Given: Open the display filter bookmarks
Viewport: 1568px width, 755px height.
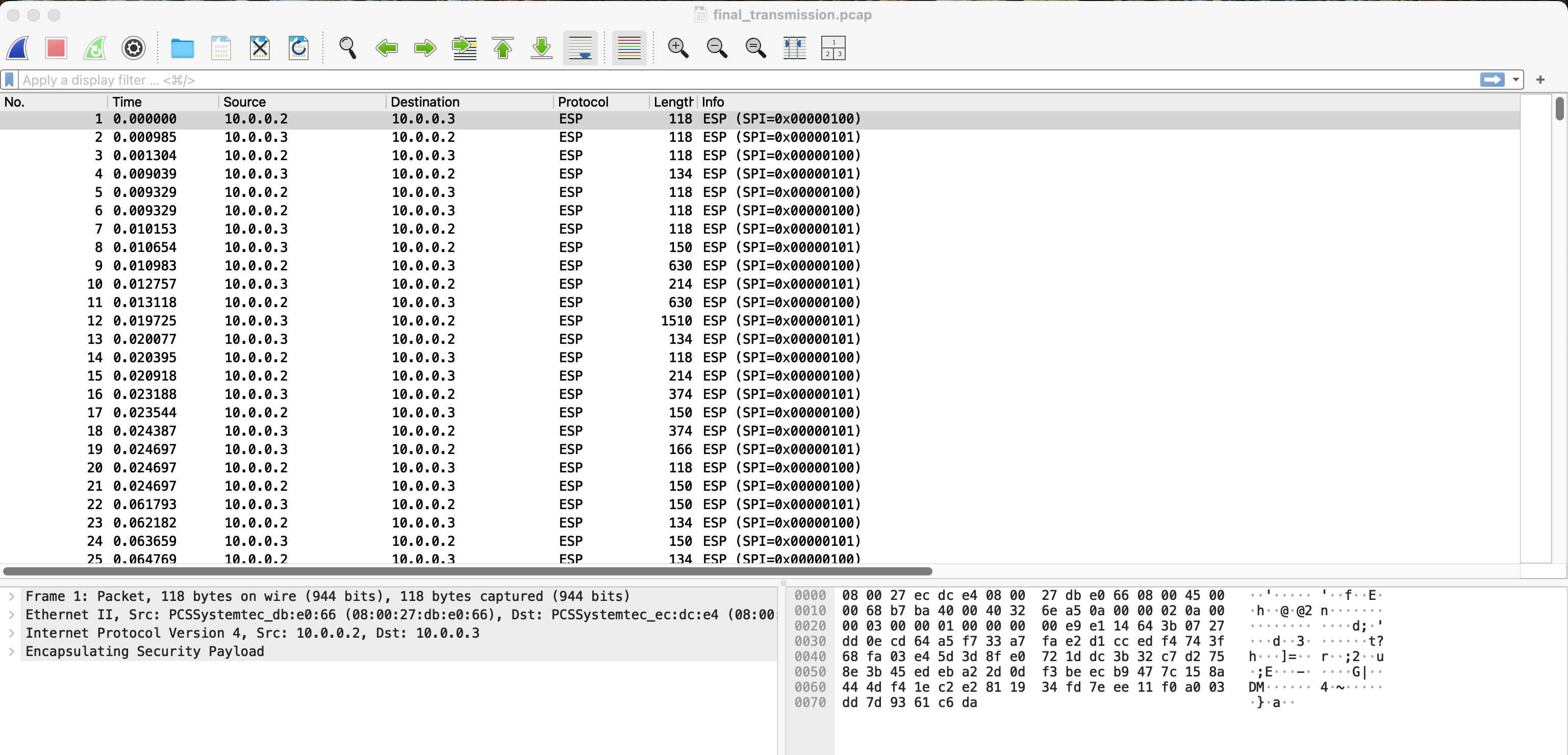Looking at the screenshot, I should pos(9,80).
